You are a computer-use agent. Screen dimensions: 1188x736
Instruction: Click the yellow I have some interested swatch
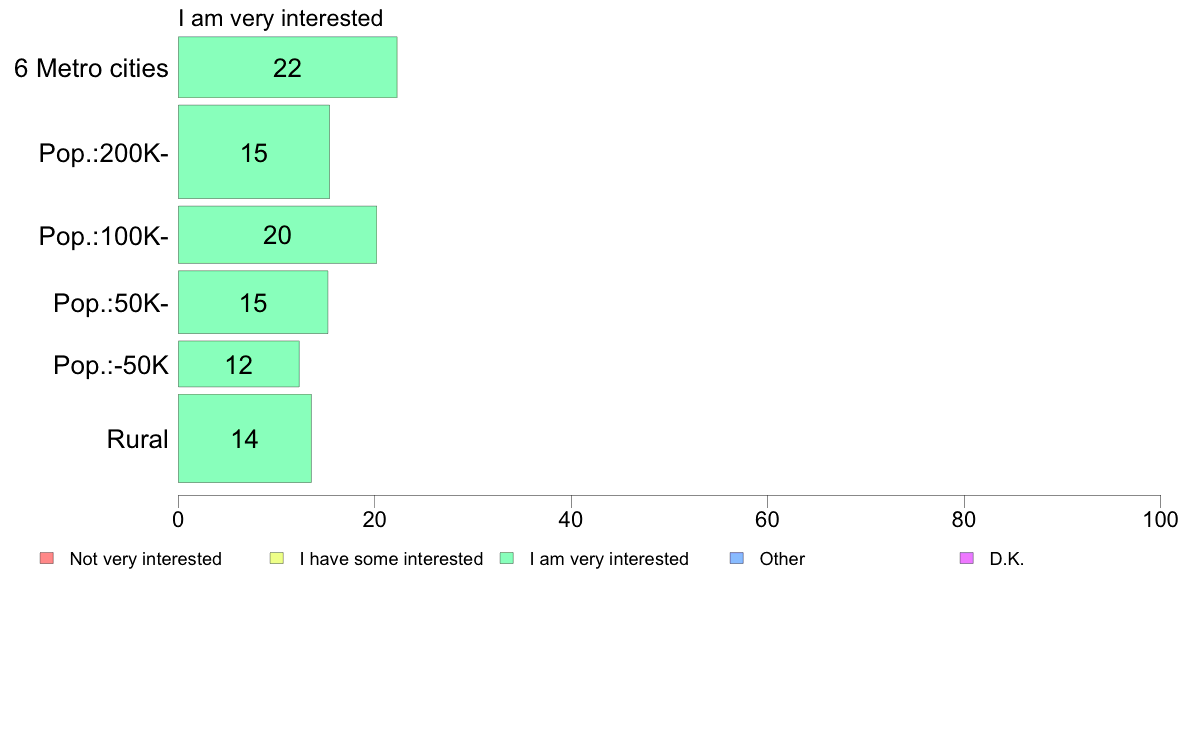(277, 558)
